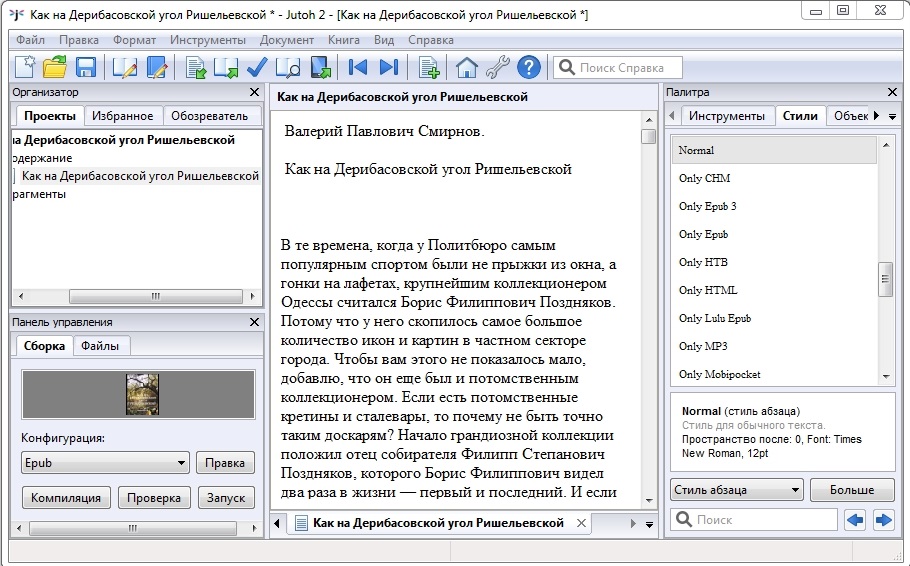
Task: Click the book cover thumbnail
Action: click(142, 394)
